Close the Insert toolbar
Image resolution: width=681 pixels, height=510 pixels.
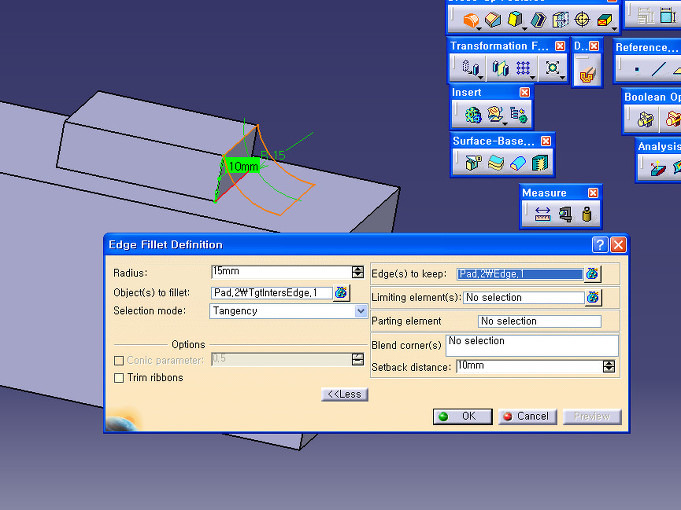(x=525, y=93)
